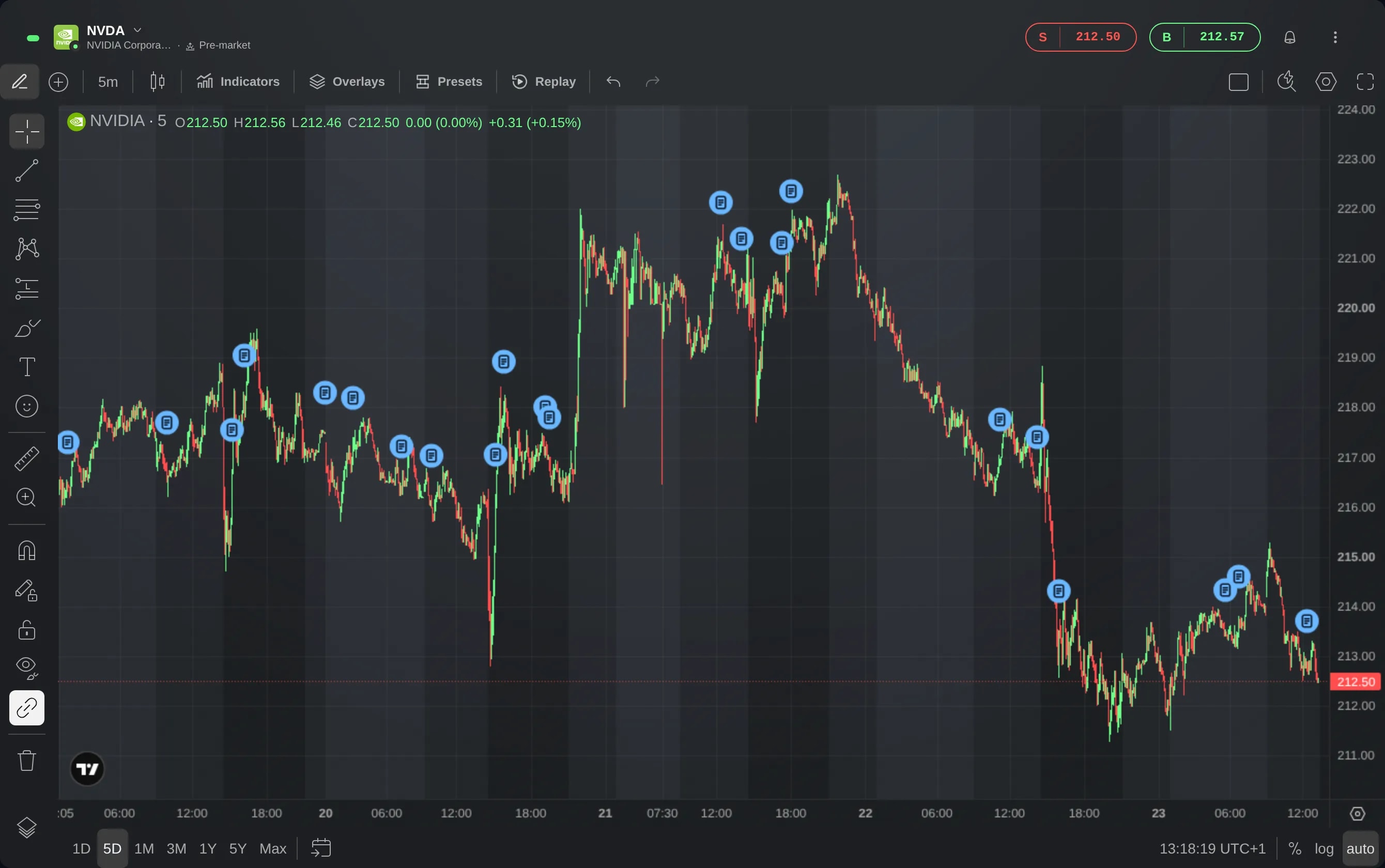
Task: Open the 5m interval dropdown
Action: (x=108, y=82)
